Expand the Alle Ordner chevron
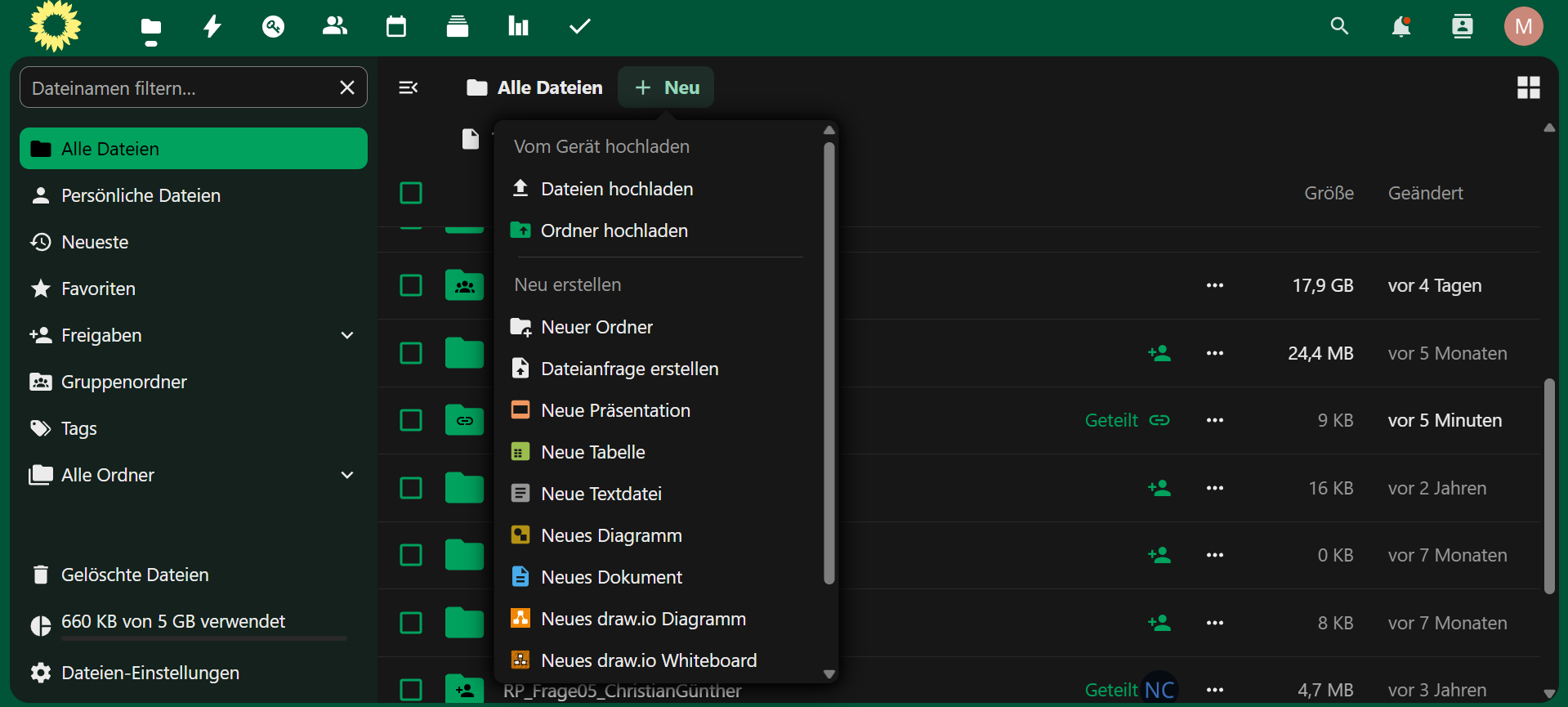The width and height of the screenshot is (1568, 707). click(347, 476)
